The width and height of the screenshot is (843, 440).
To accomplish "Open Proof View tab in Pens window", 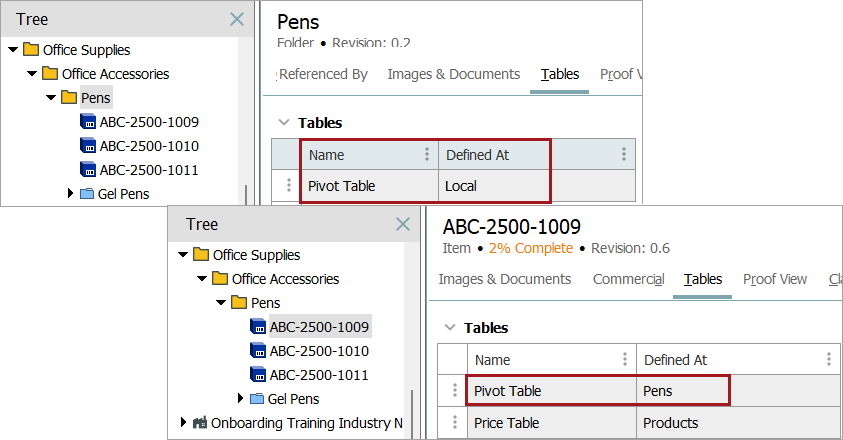I will pyautogui.click(x=621, y=74).
